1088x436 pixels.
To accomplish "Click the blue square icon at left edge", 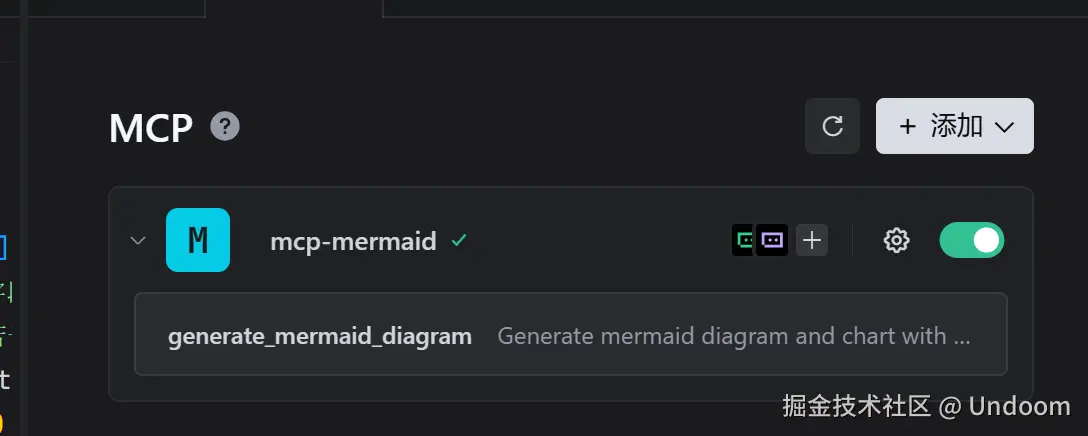I will (4, 245).
